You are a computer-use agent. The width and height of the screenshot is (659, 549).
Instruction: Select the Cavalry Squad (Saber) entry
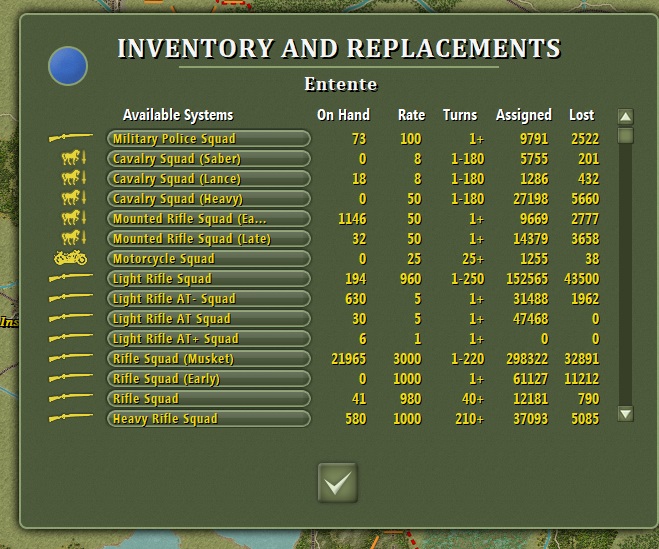[209, 159]
